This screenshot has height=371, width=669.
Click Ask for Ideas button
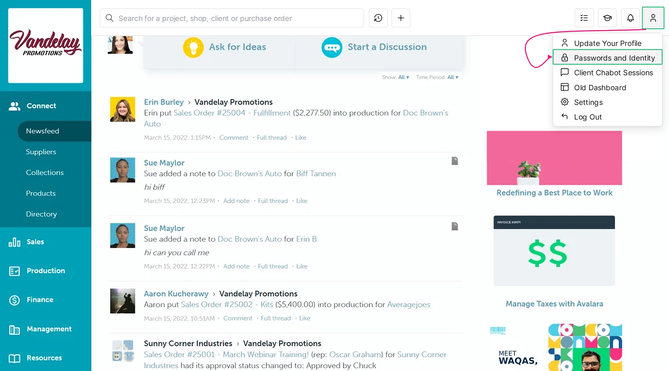pos(224,47)
